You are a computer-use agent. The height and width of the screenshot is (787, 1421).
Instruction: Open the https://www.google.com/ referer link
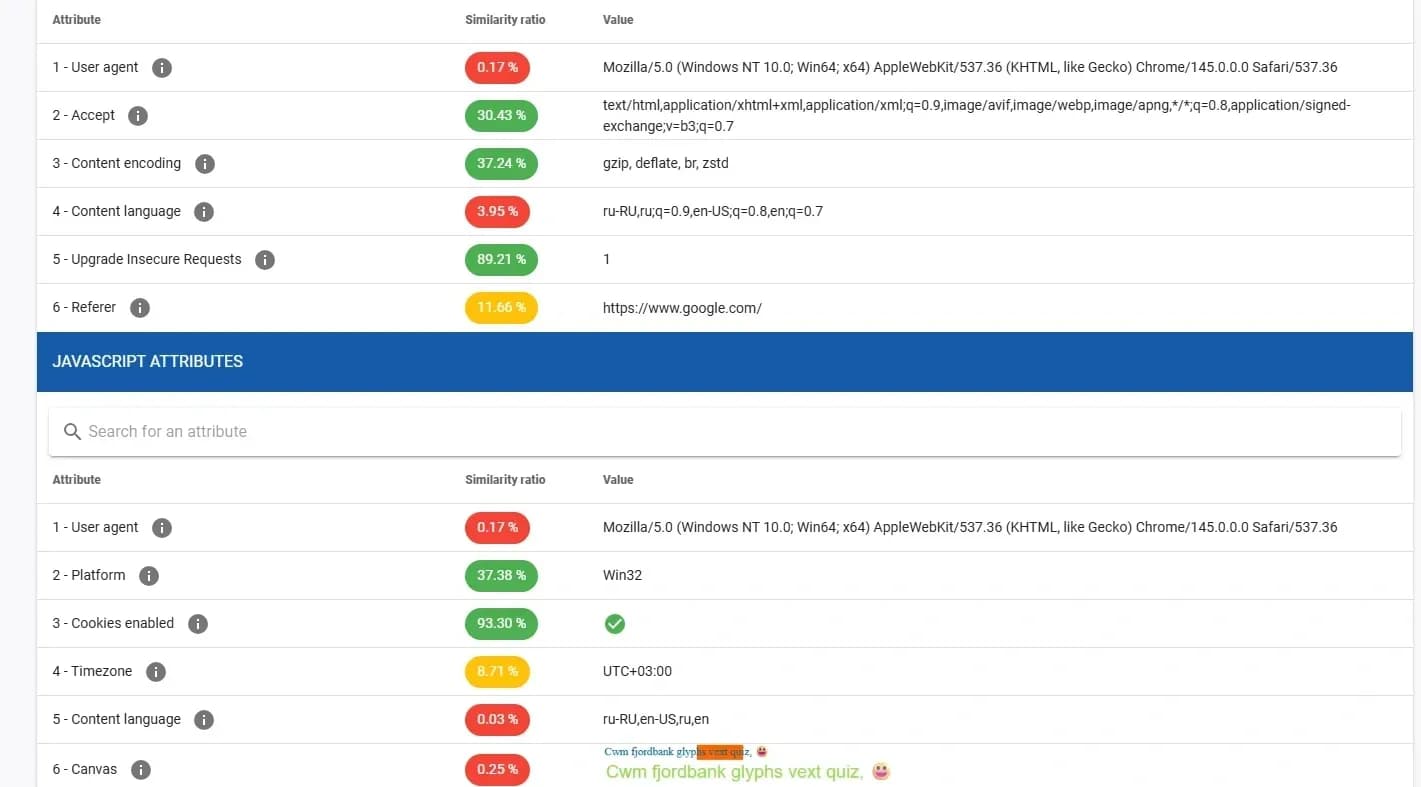[x=683, y=308]
